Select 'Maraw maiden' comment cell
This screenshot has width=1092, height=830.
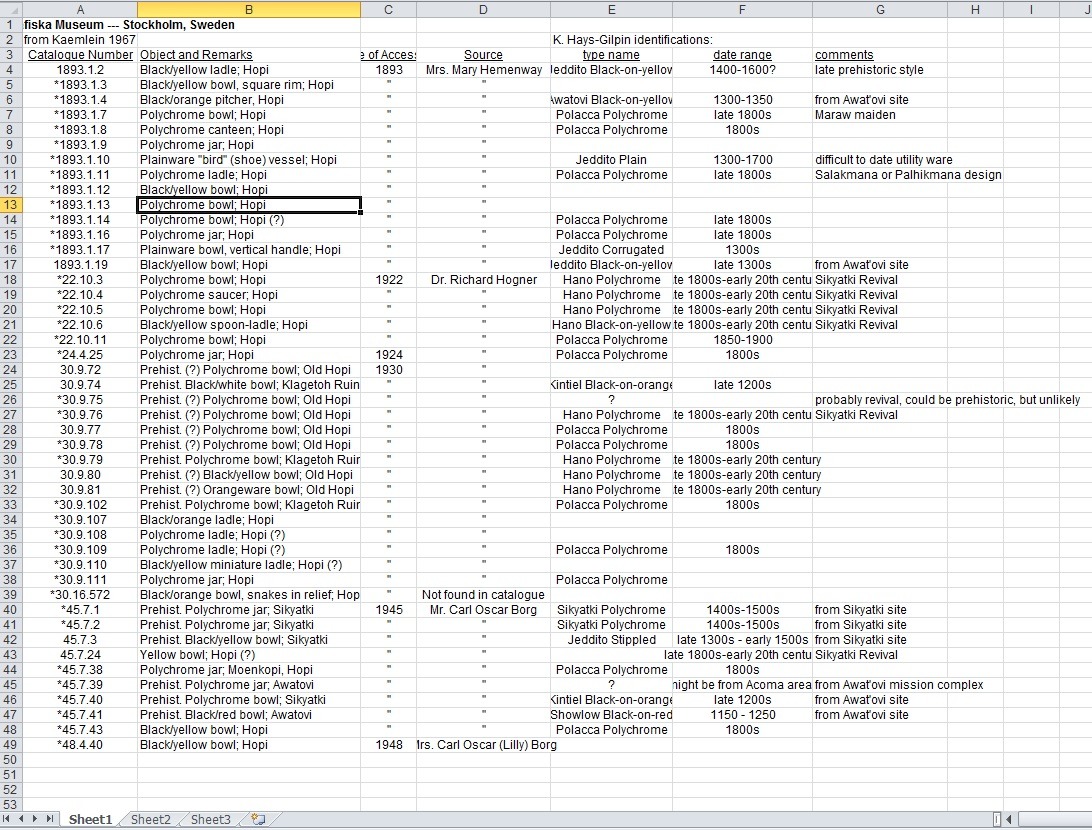point(880,115)
